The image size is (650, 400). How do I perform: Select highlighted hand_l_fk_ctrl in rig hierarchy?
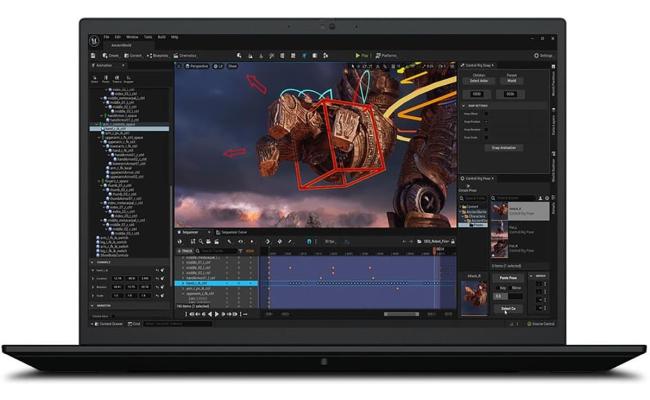pyautogui.click(x=130, y=129)
